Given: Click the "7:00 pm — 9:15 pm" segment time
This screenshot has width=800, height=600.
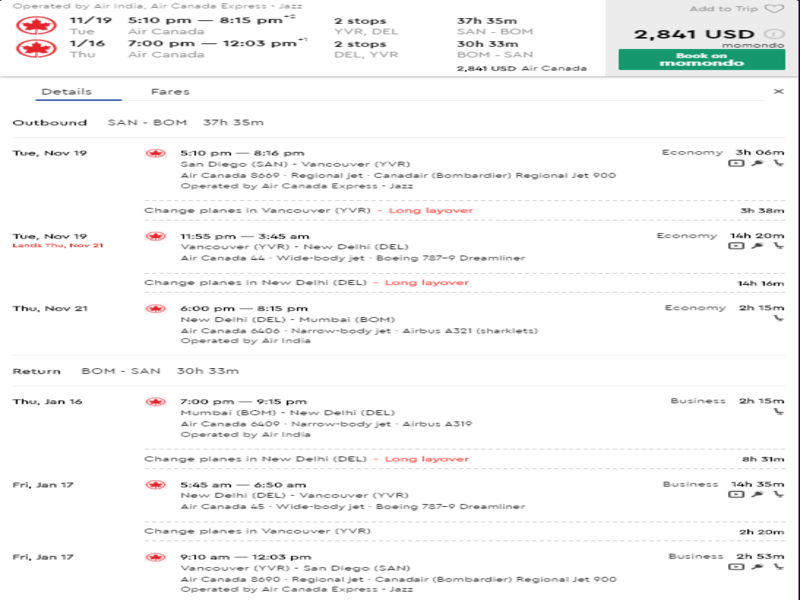Looking at the screenshot, I should [x=243, y=402].
